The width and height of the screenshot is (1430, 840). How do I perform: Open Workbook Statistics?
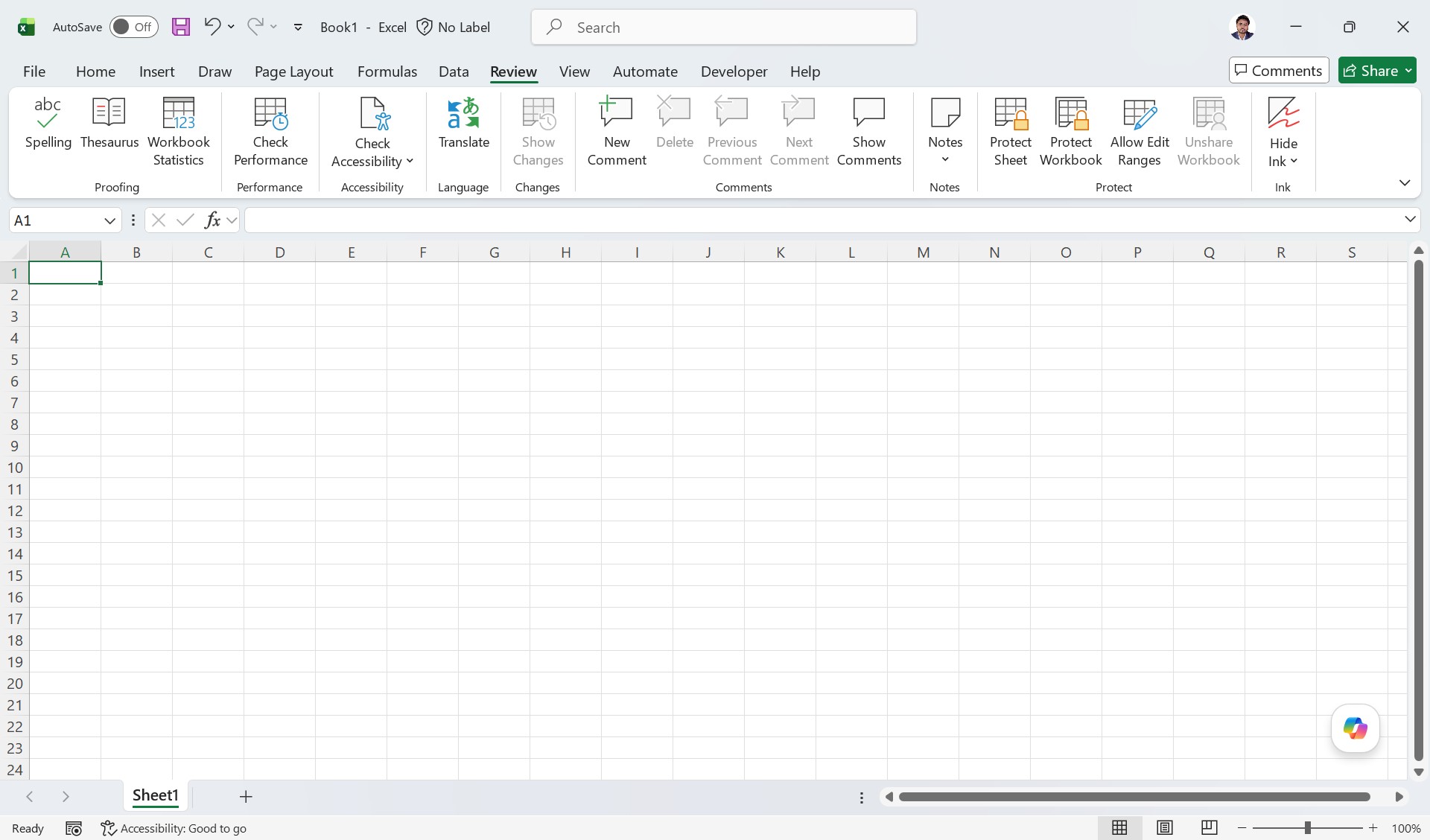pos(179,133)
